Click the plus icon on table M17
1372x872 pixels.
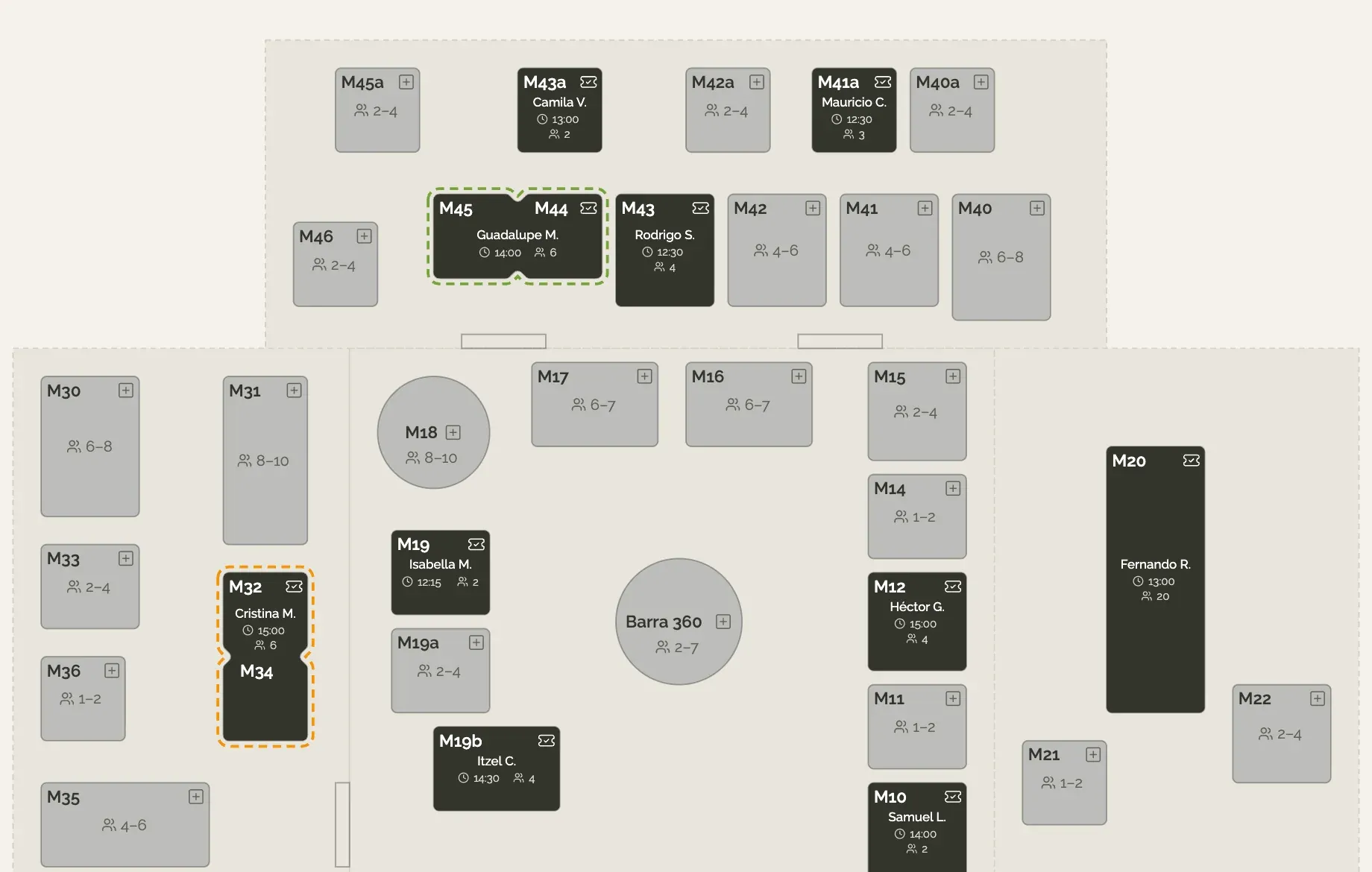pyautogui.click(x=645, y=376)
